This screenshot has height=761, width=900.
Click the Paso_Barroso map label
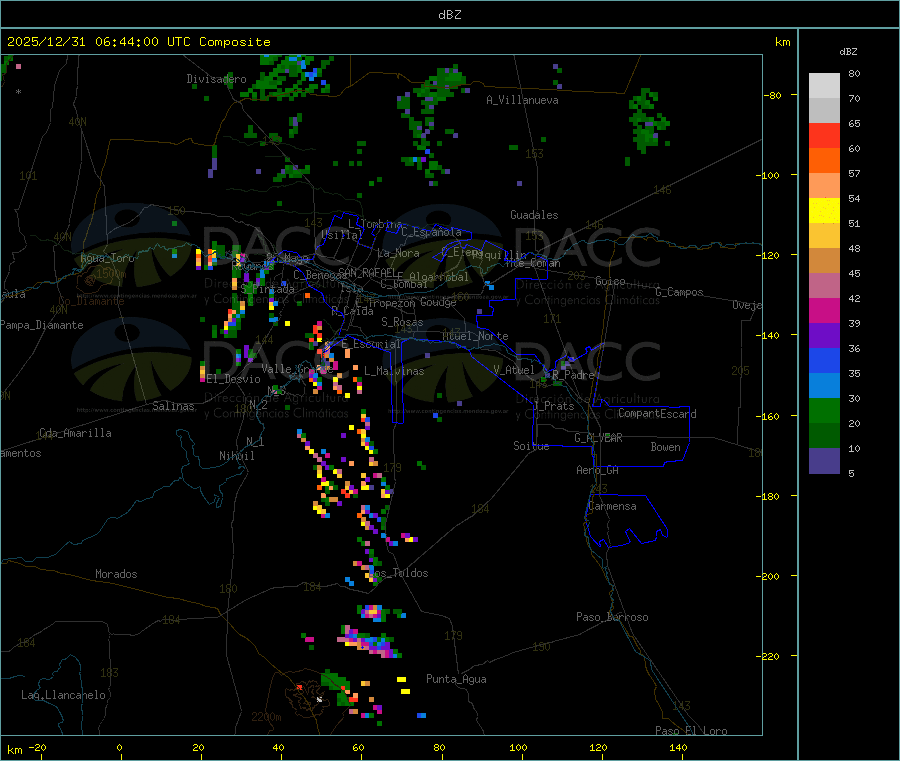(x=612, y=617)
